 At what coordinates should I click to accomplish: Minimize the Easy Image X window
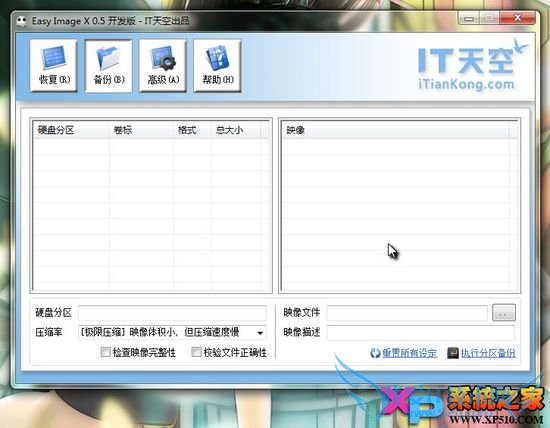tap(469, 18)
